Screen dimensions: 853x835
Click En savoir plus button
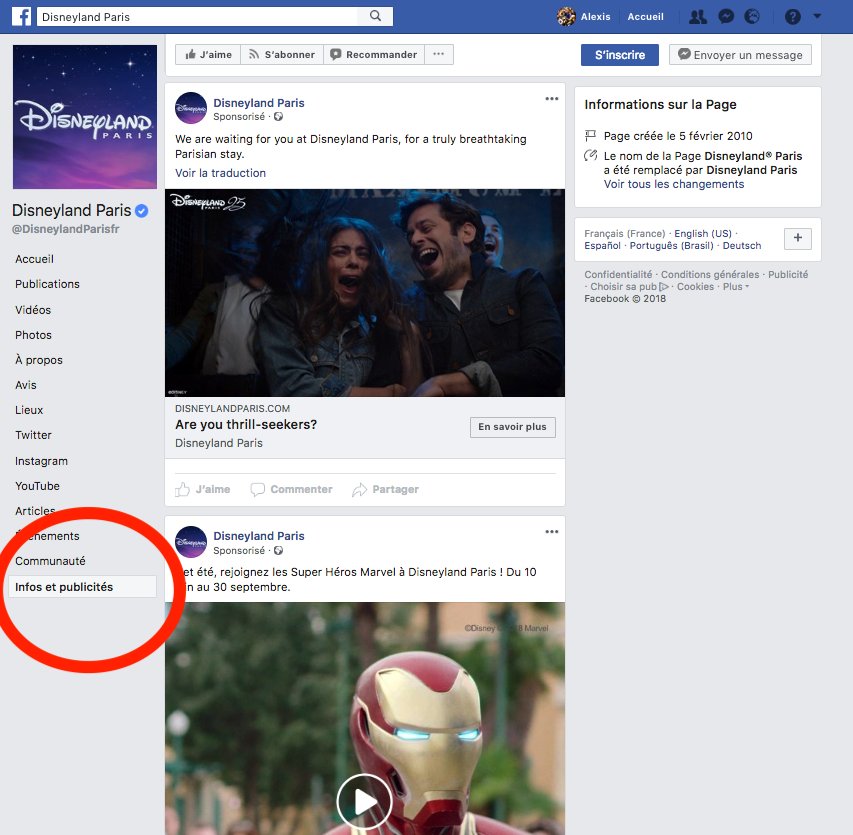pyautogui.click(x=512, y=427)
